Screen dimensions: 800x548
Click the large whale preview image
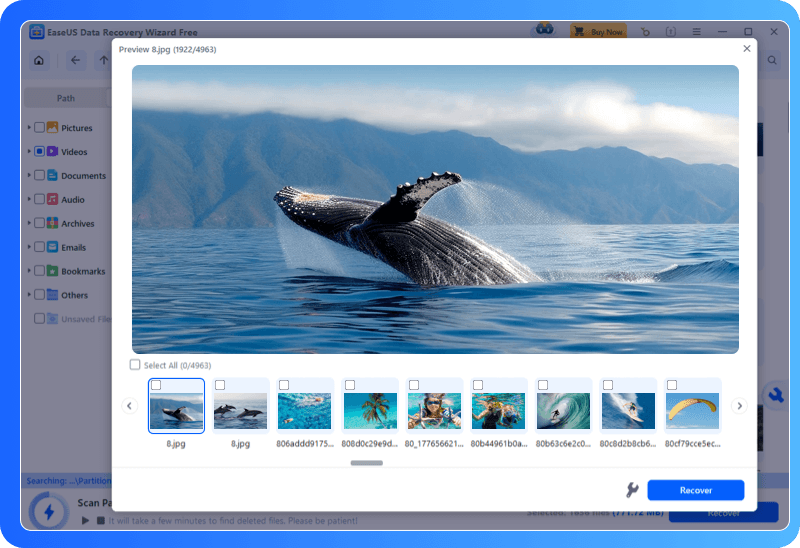click(435, 209)
